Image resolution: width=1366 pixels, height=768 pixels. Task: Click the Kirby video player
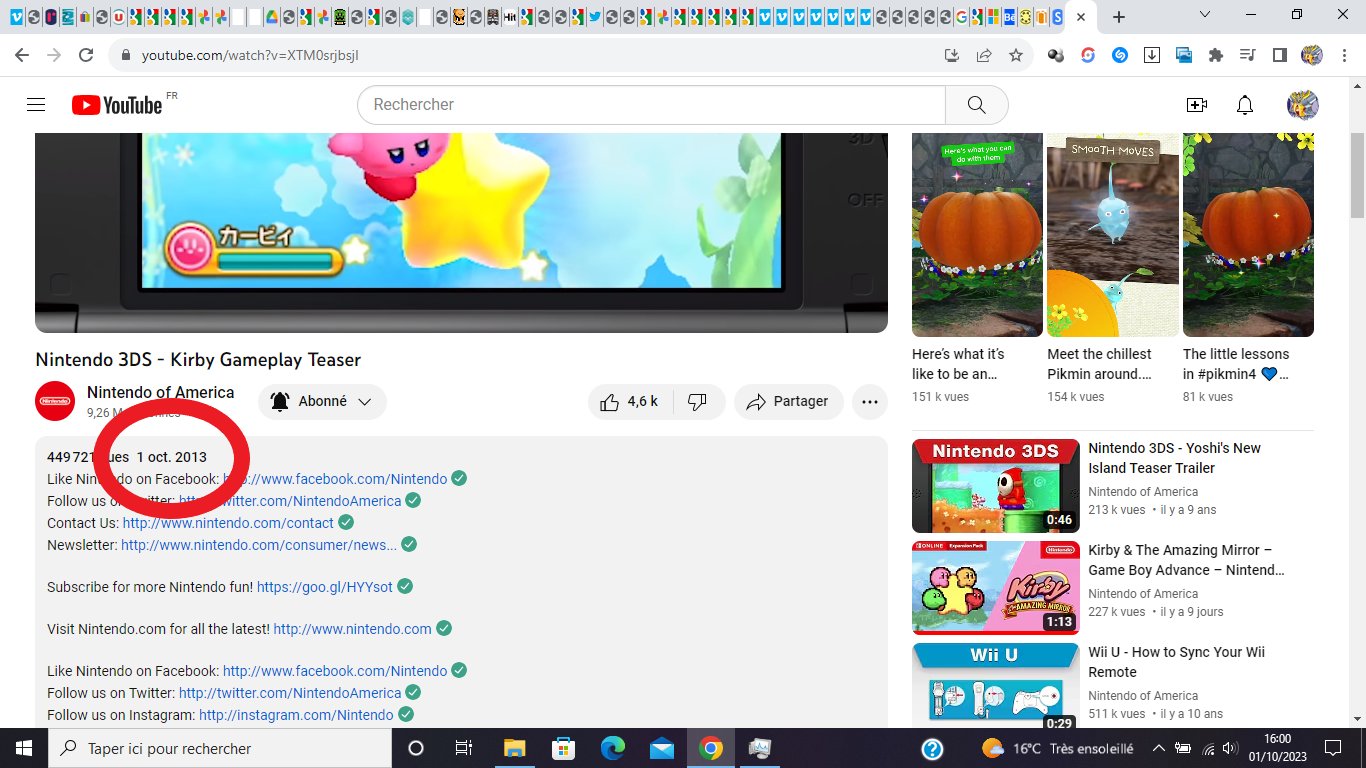click(x=461, y=232)
